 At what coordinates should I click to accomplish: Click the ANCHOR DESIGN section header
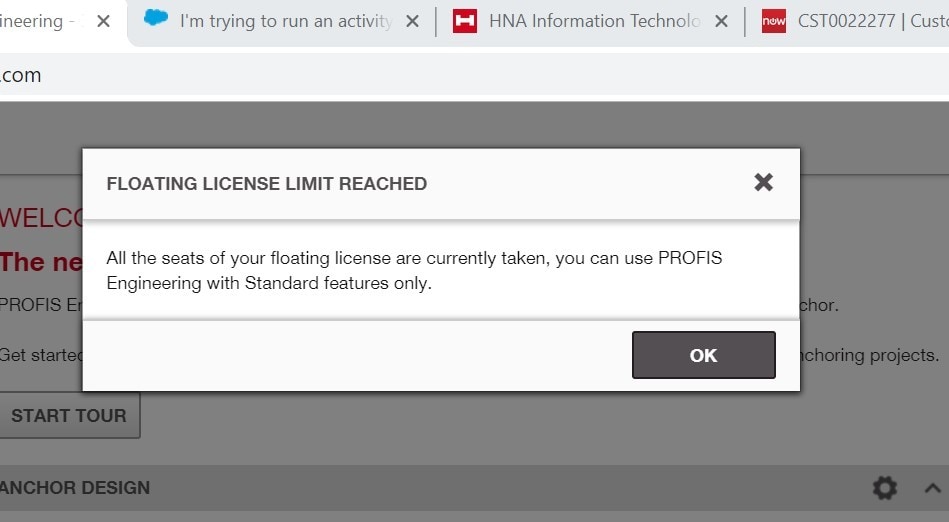(75, 487)
